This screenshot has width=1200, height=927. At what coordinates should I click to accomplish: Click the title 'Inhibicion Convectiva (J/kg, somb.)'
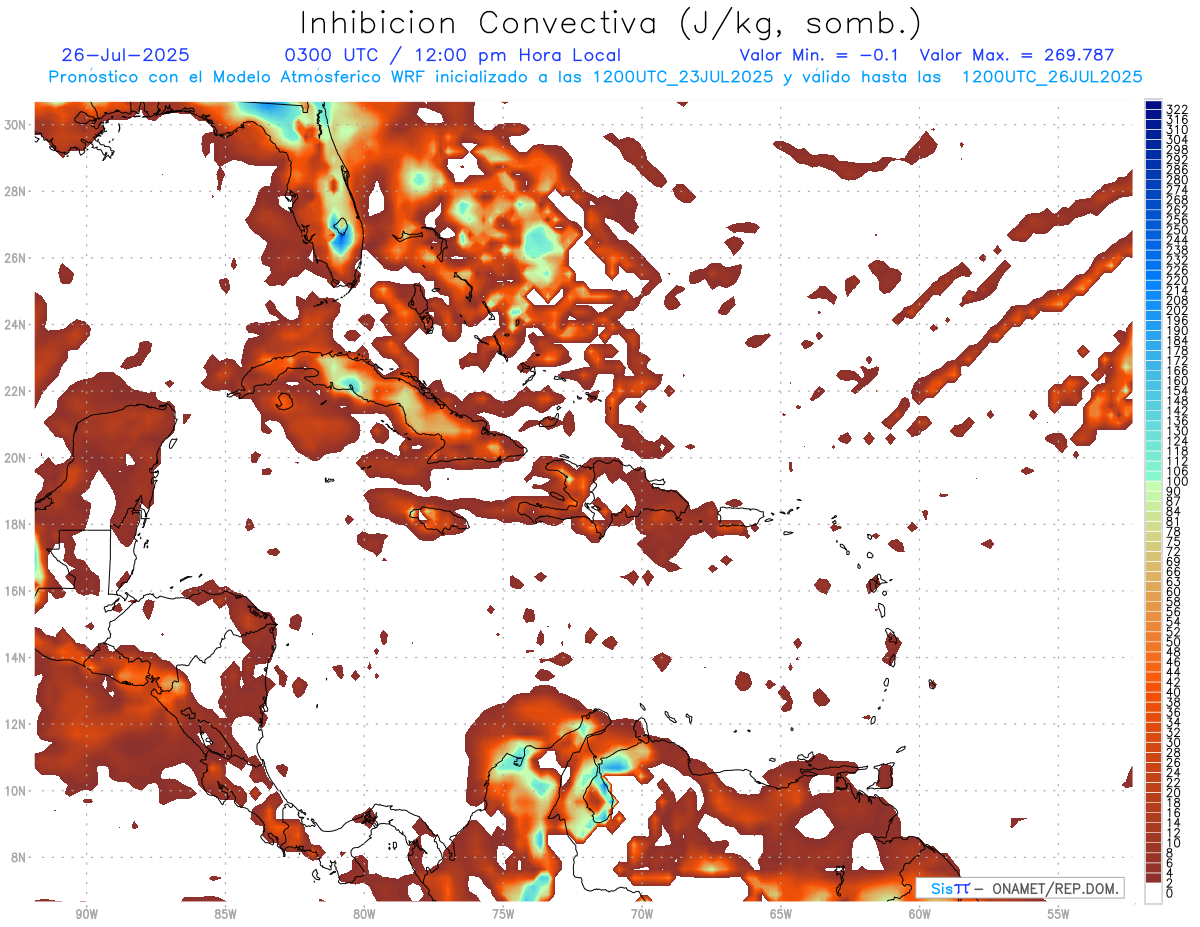click(x=611, y=25)
